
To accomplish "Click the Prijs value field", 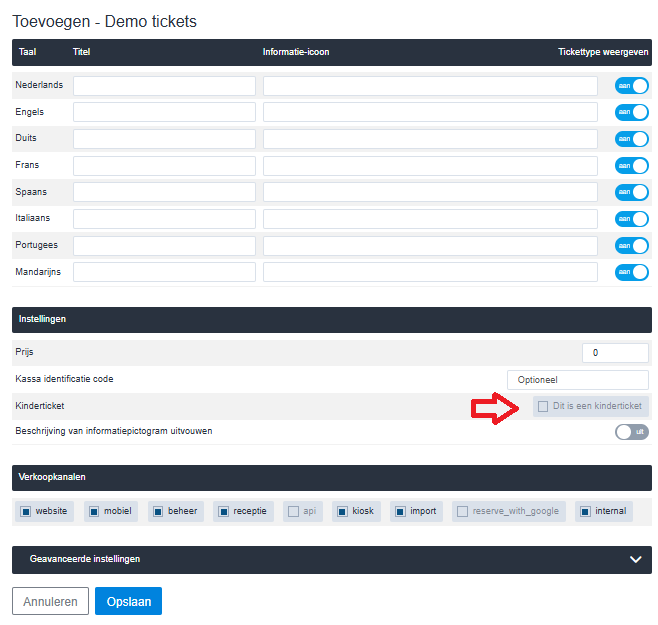I will (615, 353).
